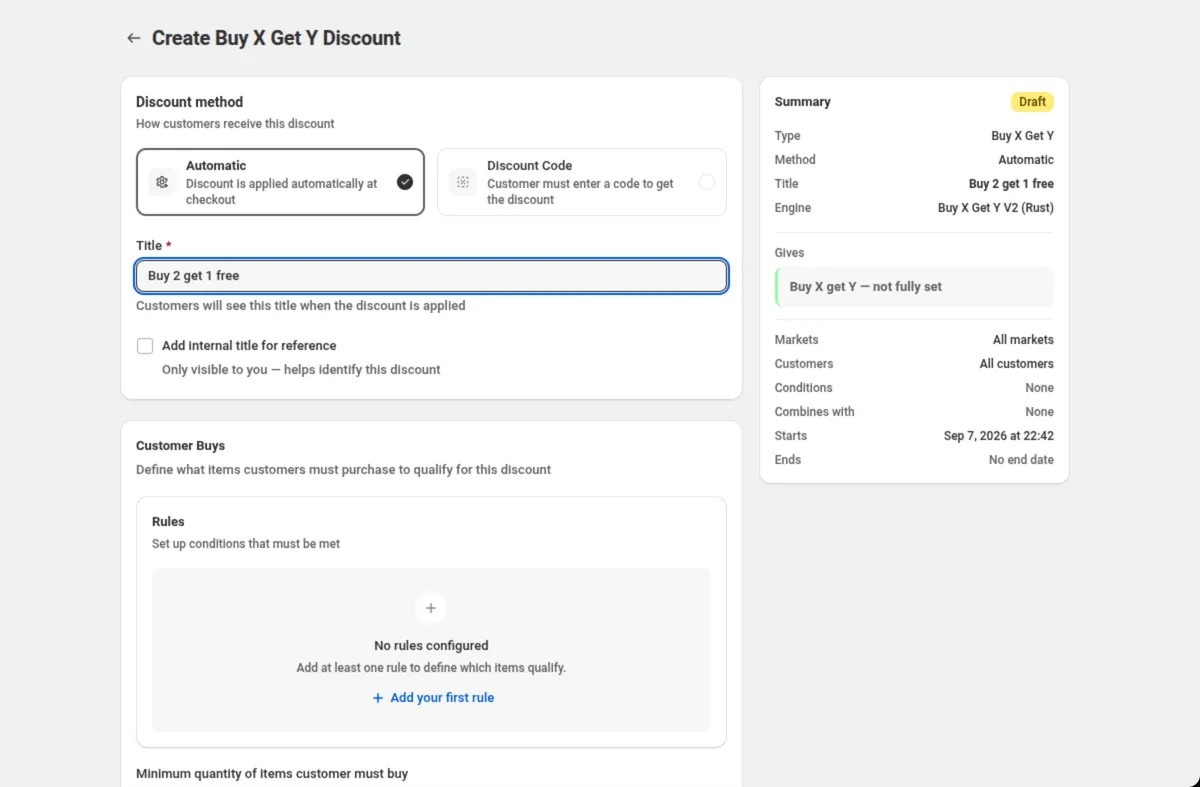The width and height of the screenshot is (1200, 787).
Task: Click the All markets value in Summary
Action: tap(1023, 340)
